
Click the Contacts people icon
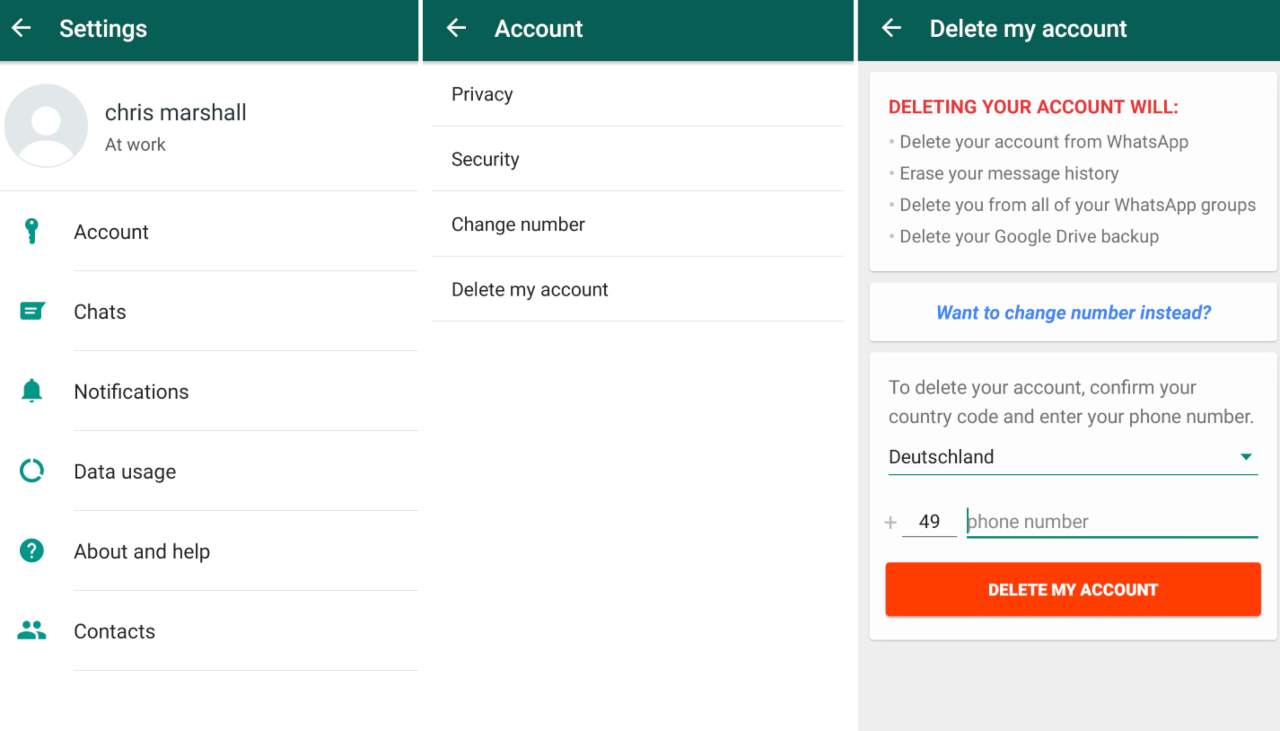pyautogui.click(x=32, y=631)
